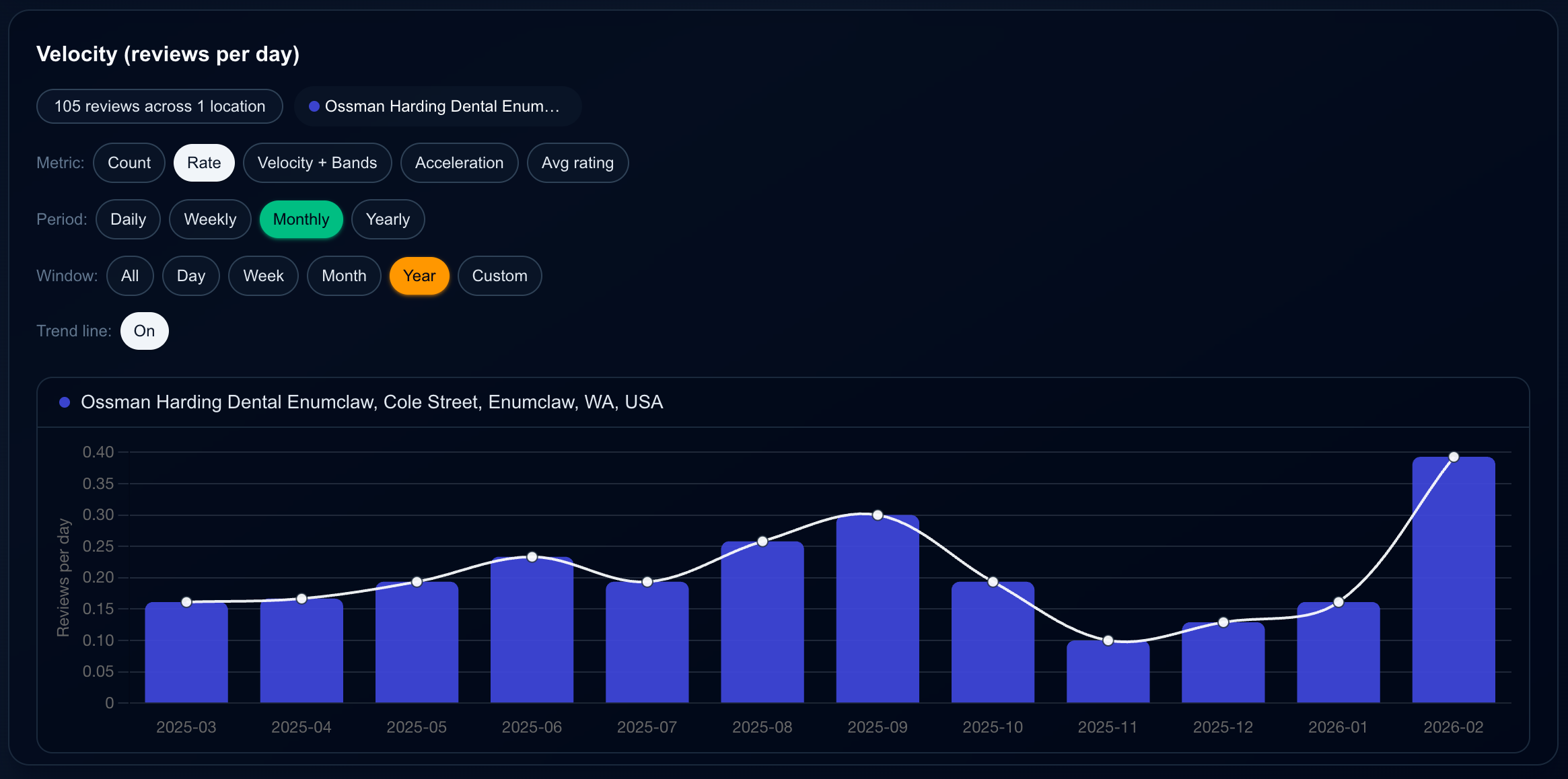
Task: Click the purple legend dot beside Ossman Harding
Action: click(314, 106)
